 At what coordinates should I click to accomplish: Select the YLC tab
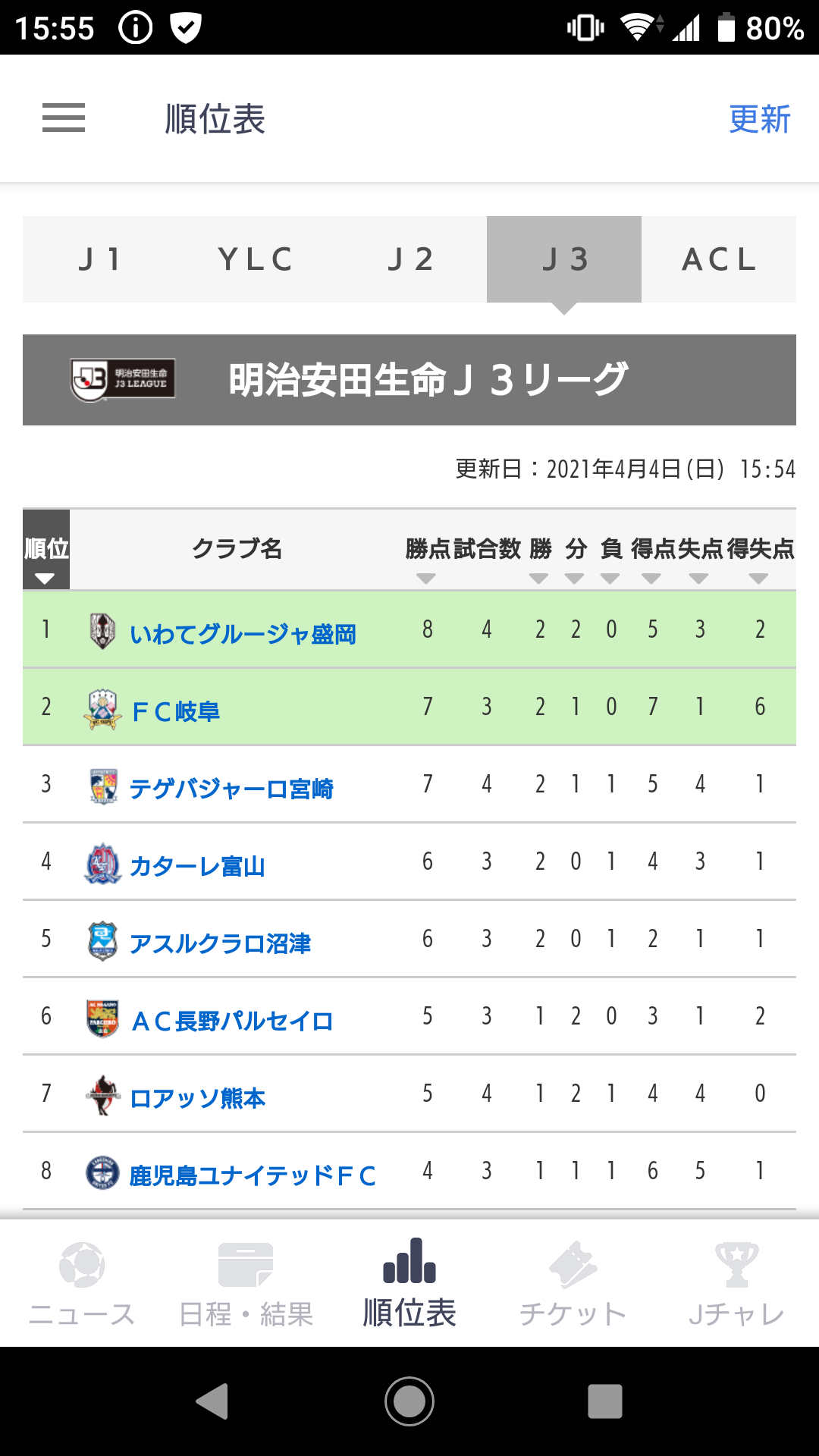point(255,259)
